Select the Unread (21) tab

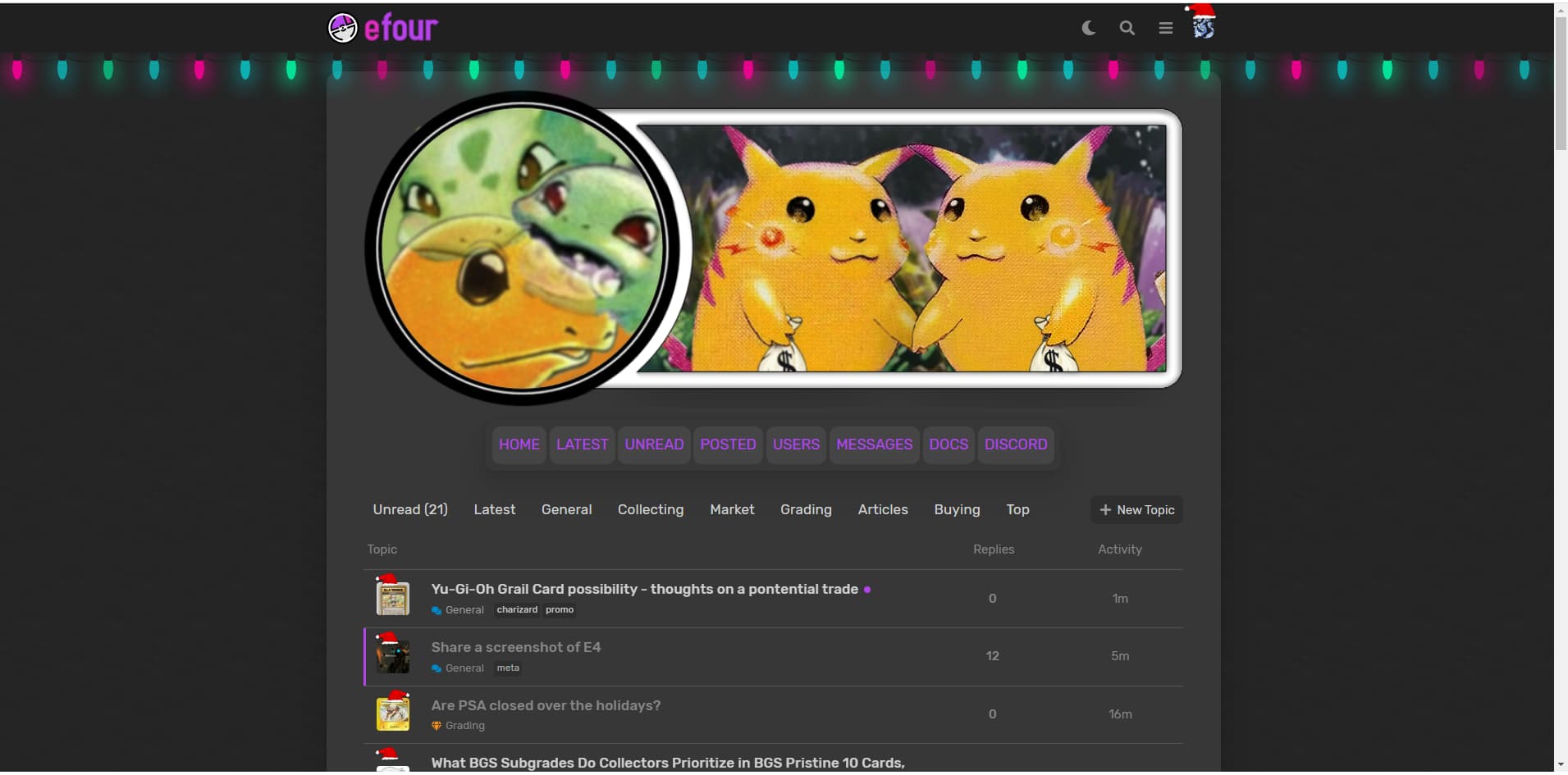(x=410, y=509)
